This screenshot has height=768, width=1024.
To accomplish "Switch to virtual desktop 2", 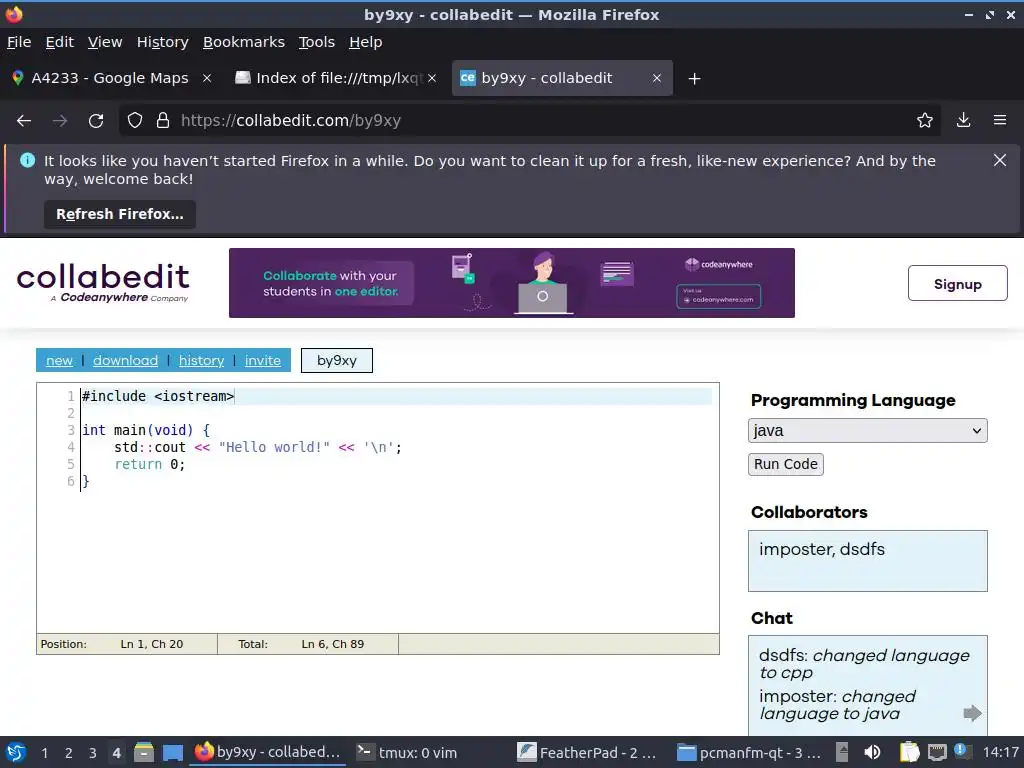I will coord(69,753).
